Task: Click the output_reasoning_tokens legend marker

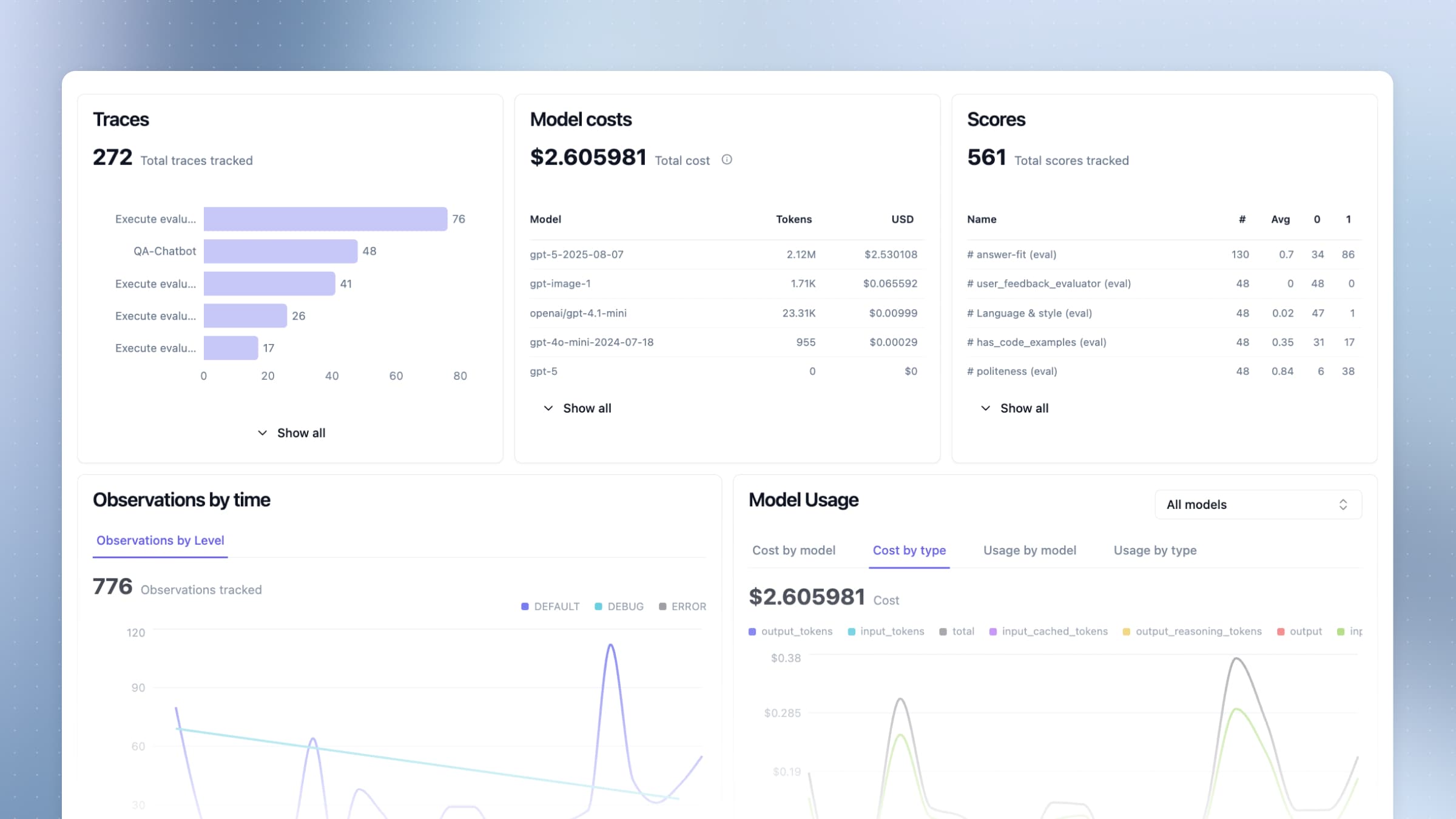Action: pos(1126,631)
